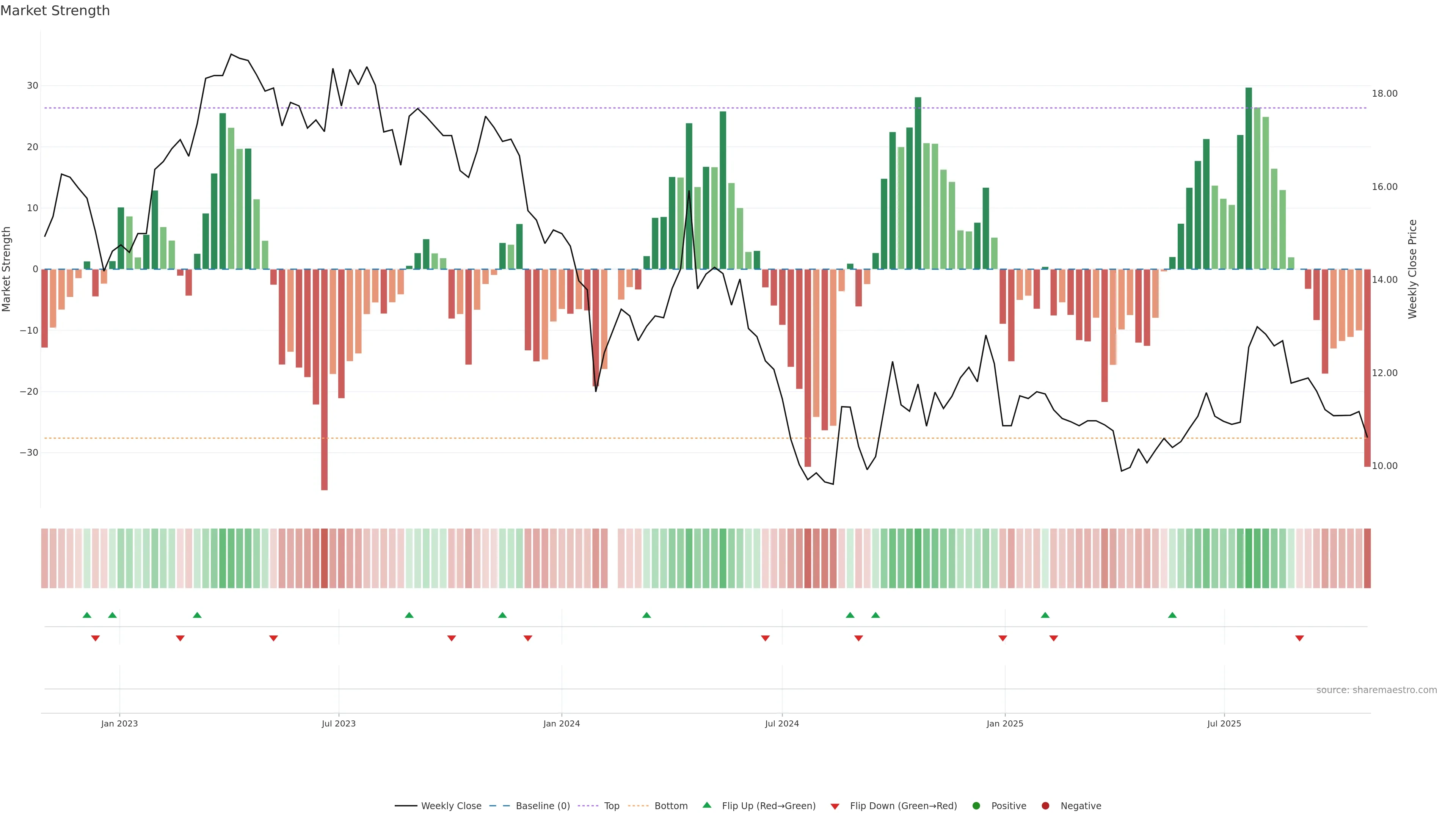Click the darkest red heat-strip cell at far right

coord(1367,559)
